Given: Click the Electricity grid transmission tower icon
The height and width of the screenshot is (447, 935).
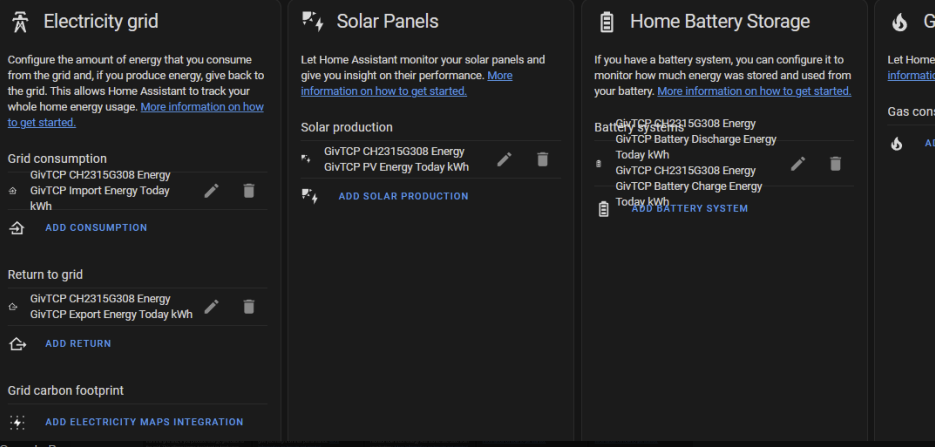Looking at the screenshot, I should coord(20,22).
